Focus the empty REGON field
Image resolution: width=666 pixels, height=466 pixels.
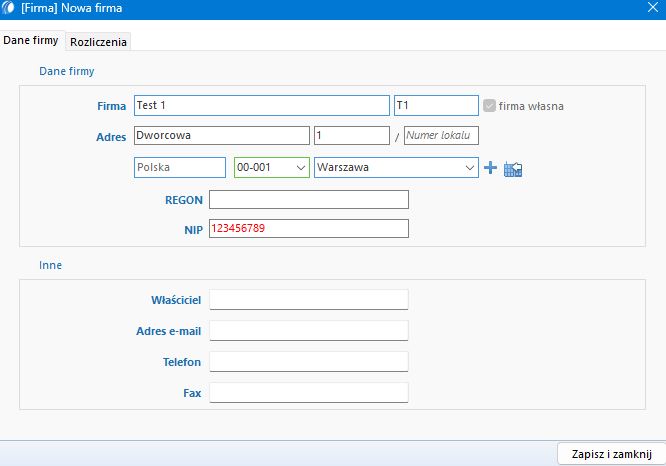tap(308, 200)
